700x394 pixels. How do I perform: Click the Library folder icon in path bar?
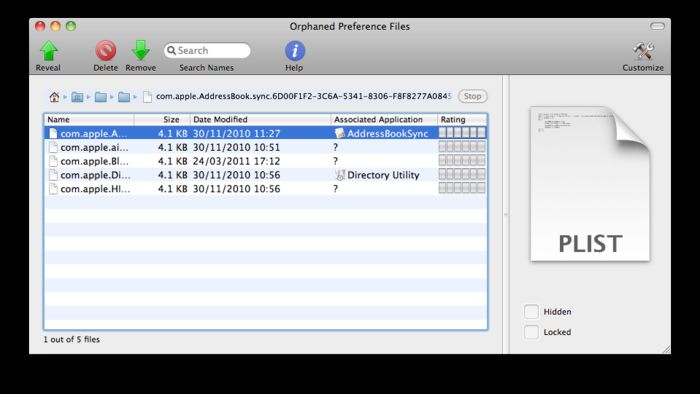[77, 97]
